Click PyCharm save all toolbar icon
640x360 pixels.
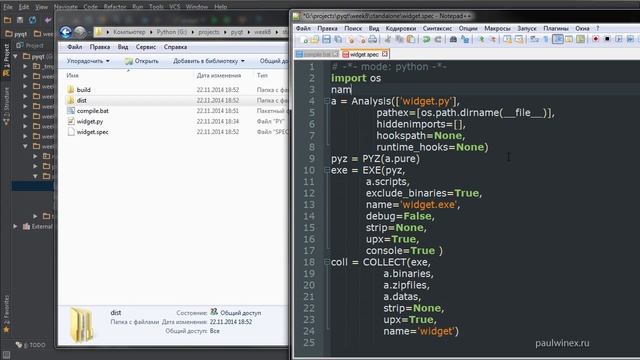20,20
